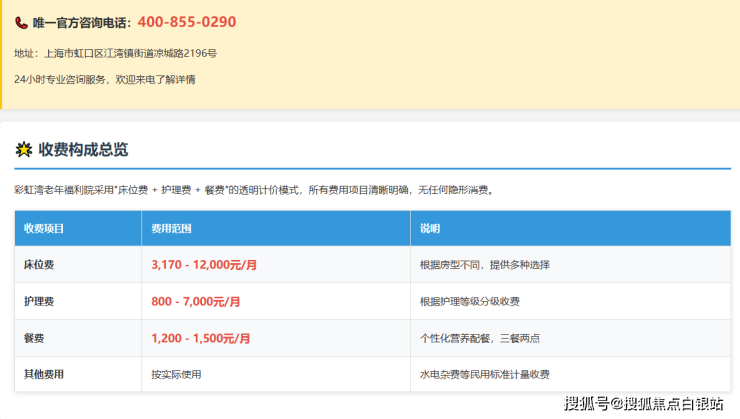This screenshot has height=419, width=740.
Task: Click the red telephone icon
Action: [x=21, y=22]
